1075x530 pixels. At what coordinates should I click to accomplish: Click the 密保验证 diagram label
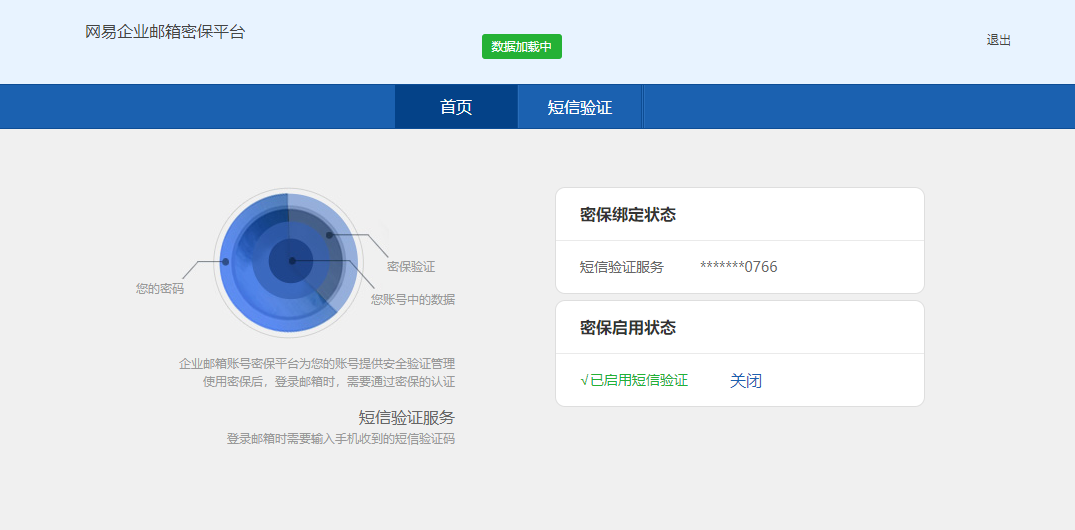click(x=411, y=267)
